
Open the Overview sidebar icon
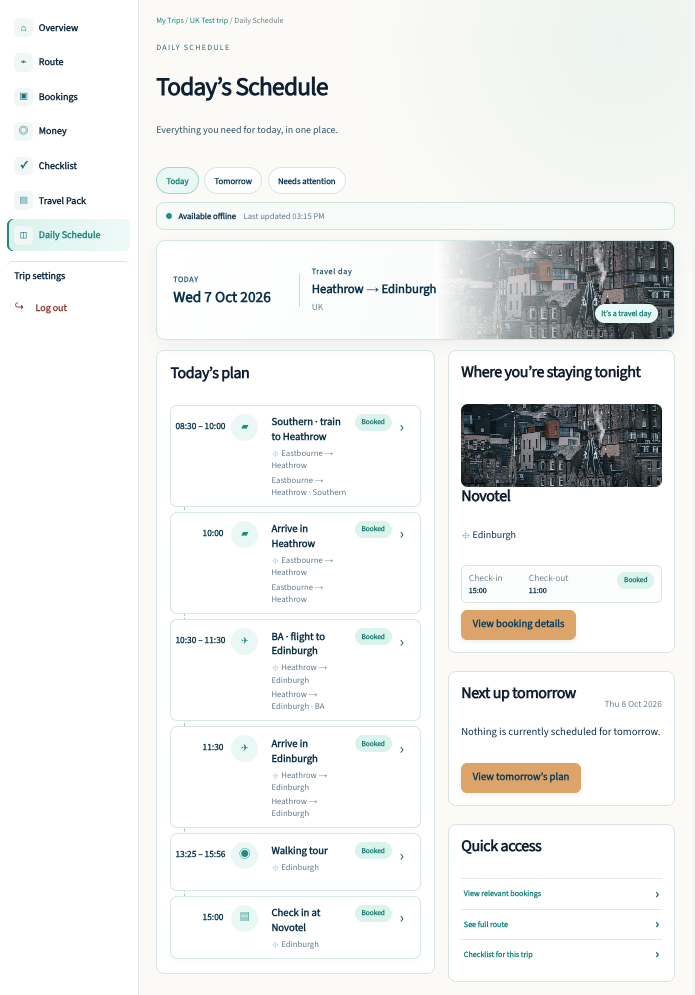pos(23,28)
